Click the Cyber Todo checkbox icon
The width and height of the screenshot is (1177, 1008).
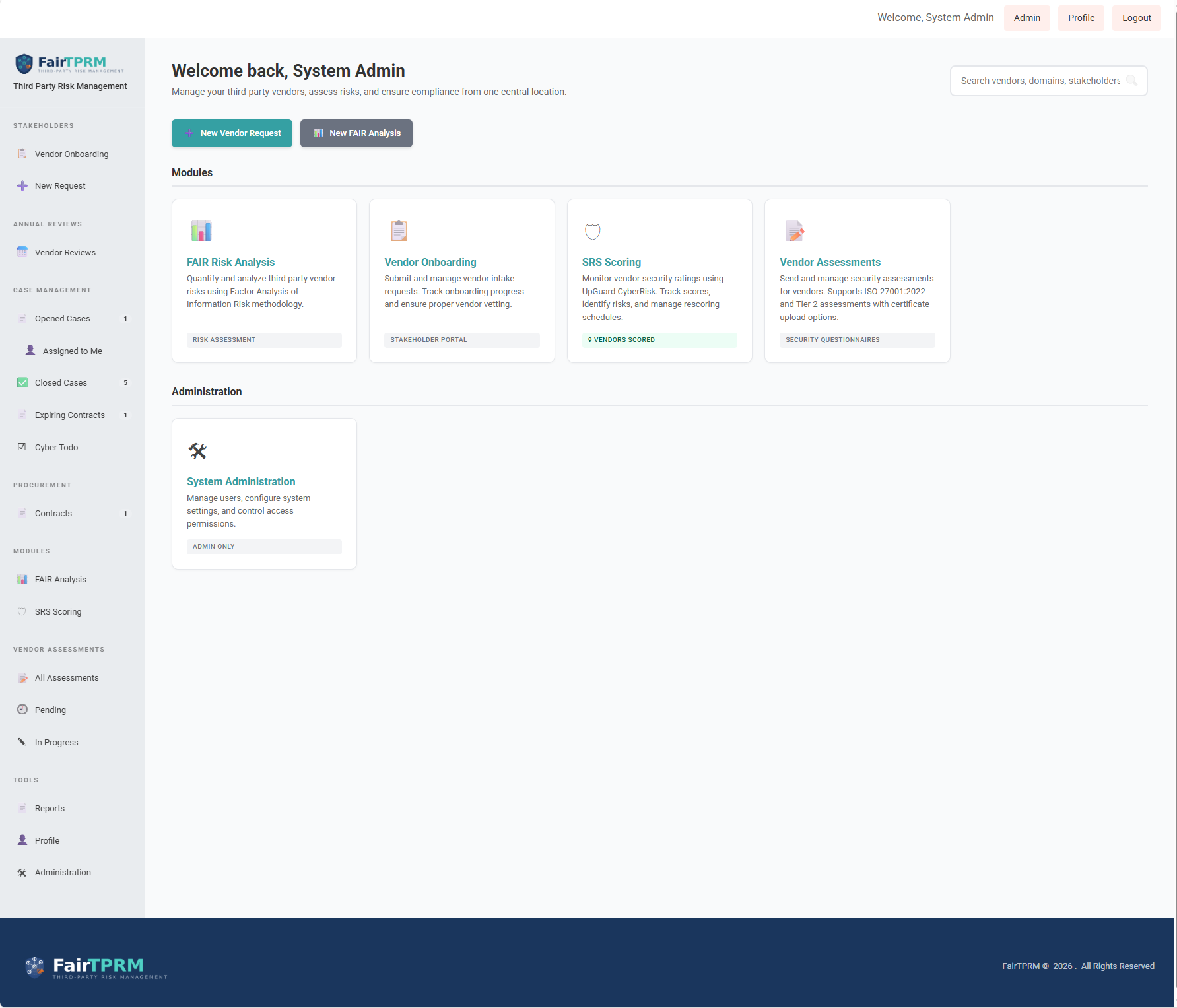(x=22, y=447)
